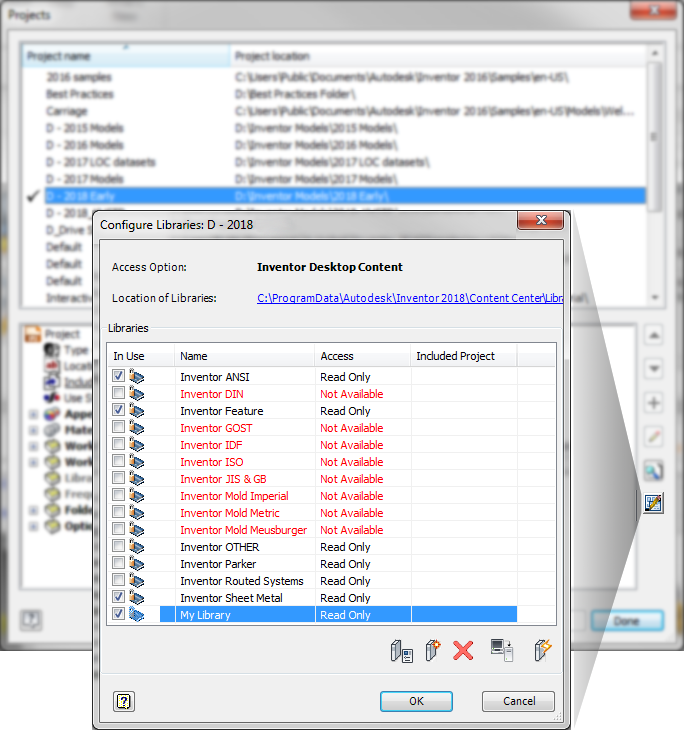
Task: Click the Update Tool lightning-bolt library icon
Action: pyautogui.click(x=542, y=650)
